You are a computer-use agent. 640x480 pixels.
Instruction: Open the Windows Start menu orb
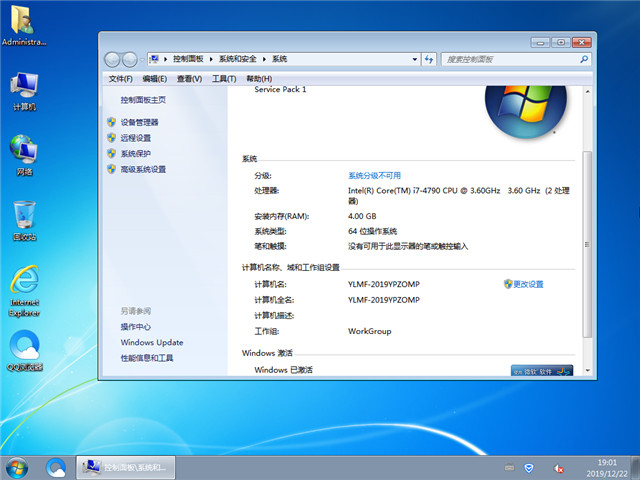17,468
